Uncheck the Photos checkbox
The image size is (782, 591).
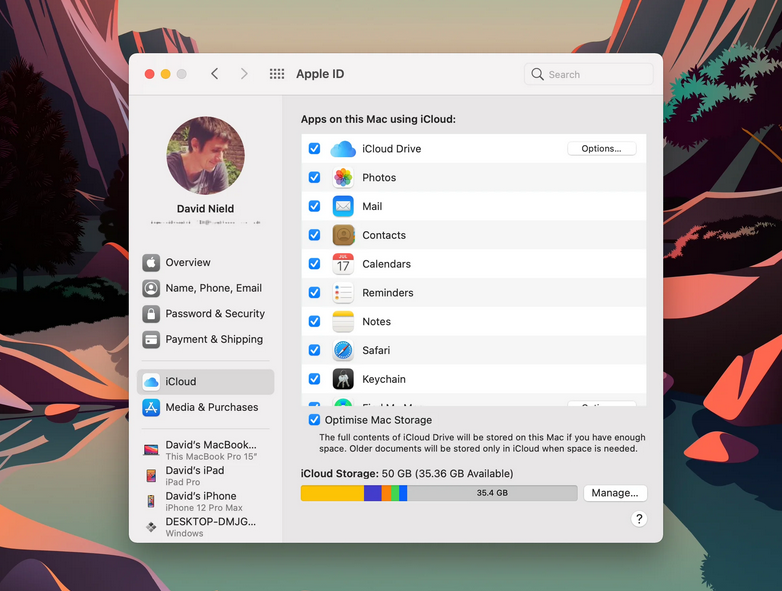[314, 178]
